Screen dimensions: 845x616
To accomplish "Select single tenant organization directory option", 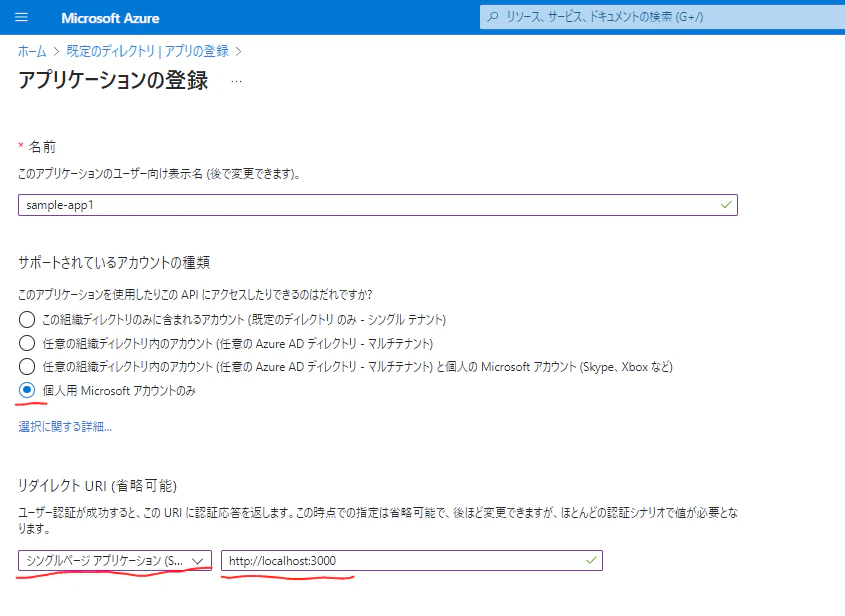I will click(x=26, y=320).
